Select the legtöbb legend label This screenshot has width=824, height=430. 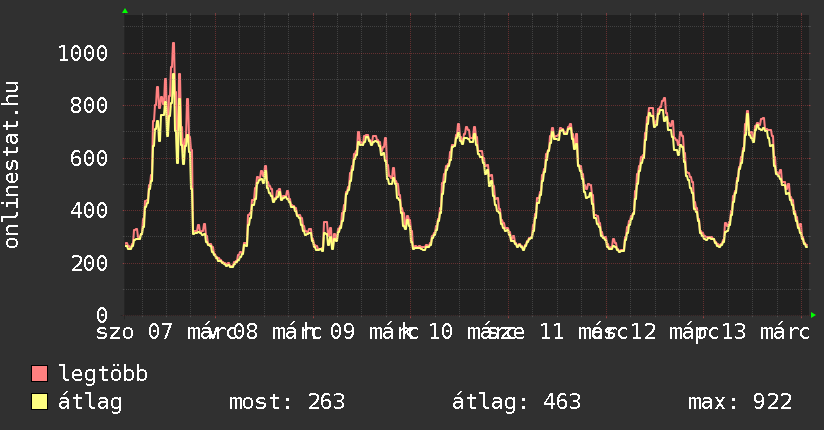pyautogui.click(x=103, y=375)
